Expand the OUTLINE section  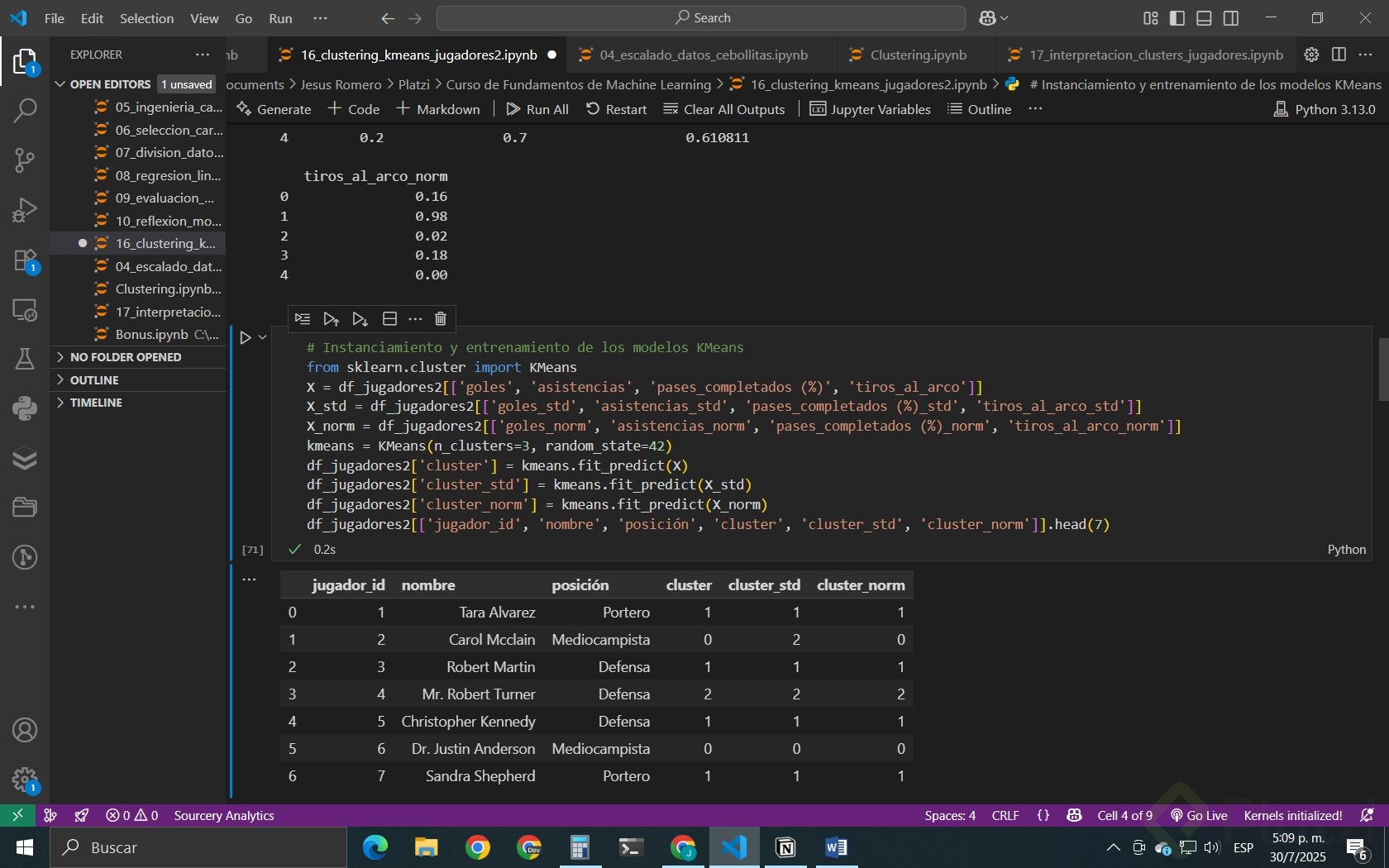94,380
